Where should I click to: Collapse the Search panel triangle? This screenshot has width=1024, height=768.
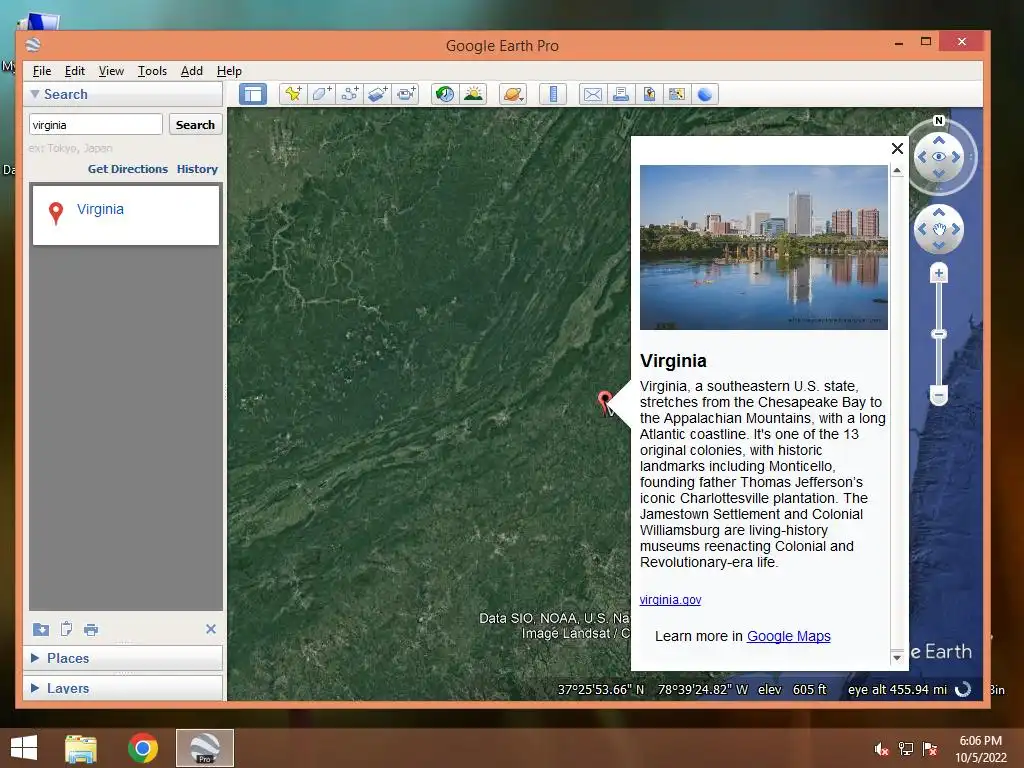click(35, 94)
